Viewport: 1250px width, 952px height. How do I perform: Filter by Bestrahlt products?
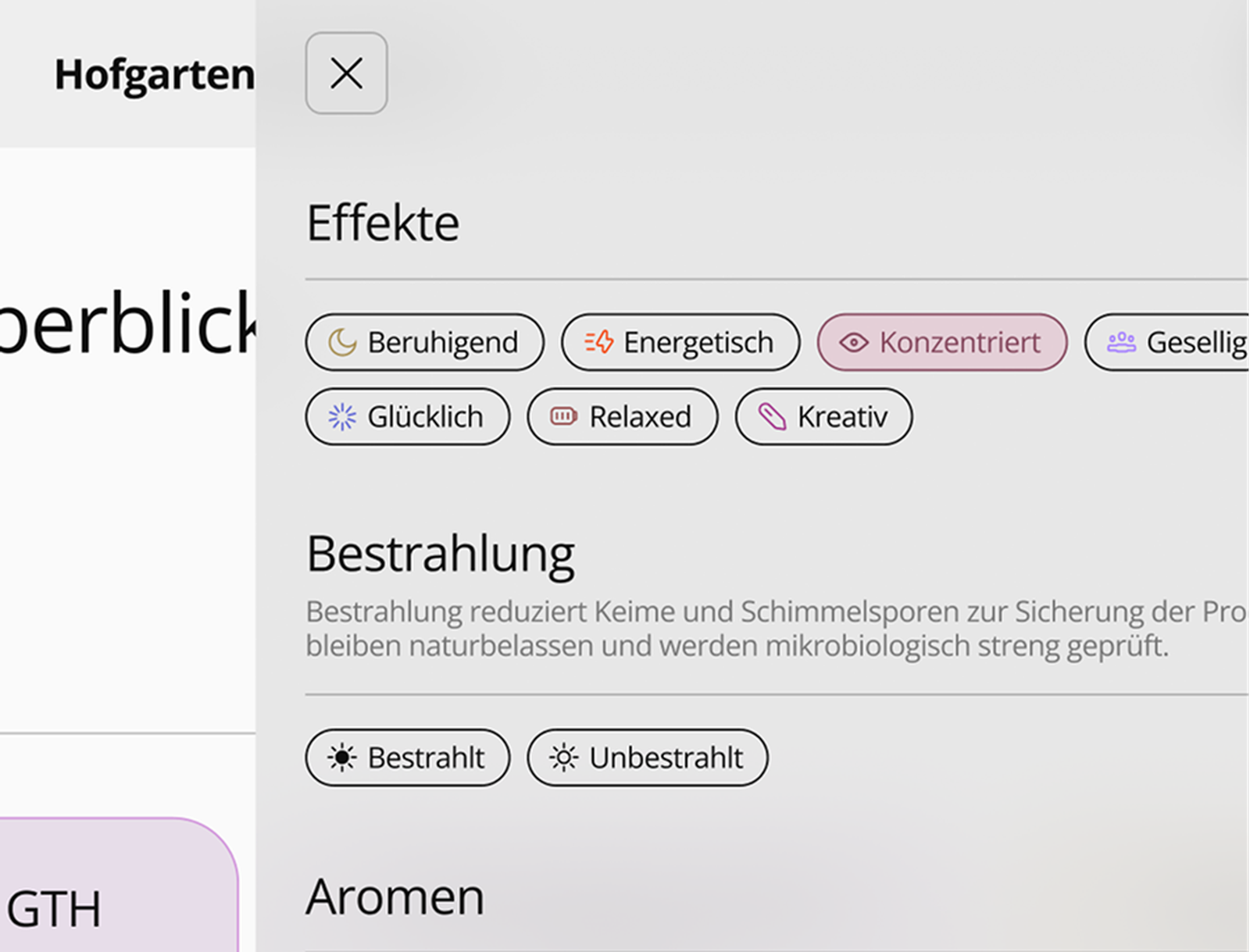408,758
